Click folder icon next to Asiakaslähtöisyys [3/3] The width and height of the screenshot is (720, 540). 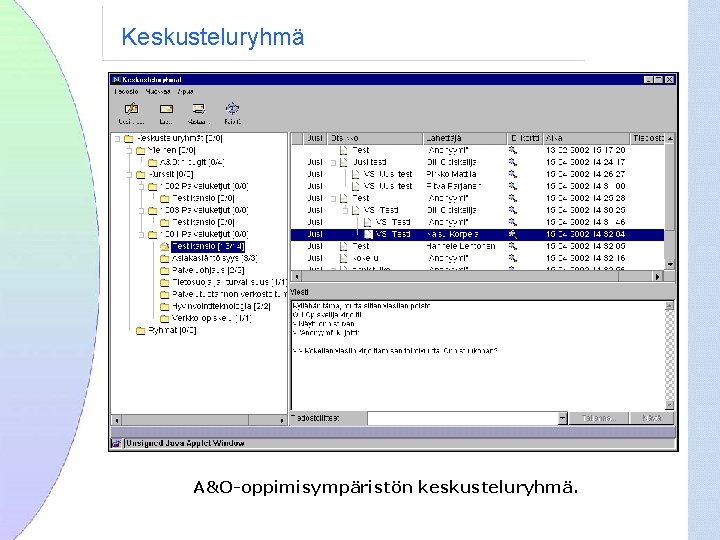(x=164, y=259)
